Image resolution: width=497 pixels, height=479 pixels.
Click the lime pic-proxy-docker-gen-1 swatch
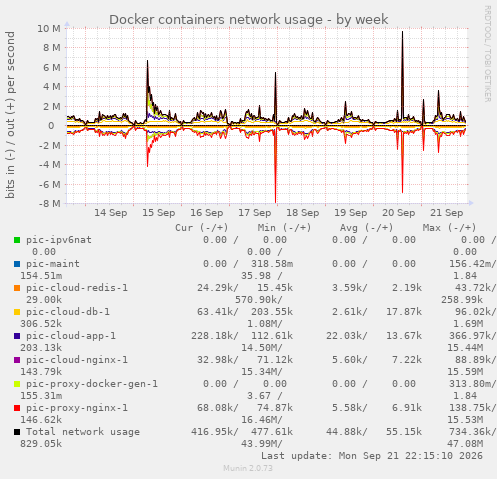pyautogui.click(x=17, y=384)
